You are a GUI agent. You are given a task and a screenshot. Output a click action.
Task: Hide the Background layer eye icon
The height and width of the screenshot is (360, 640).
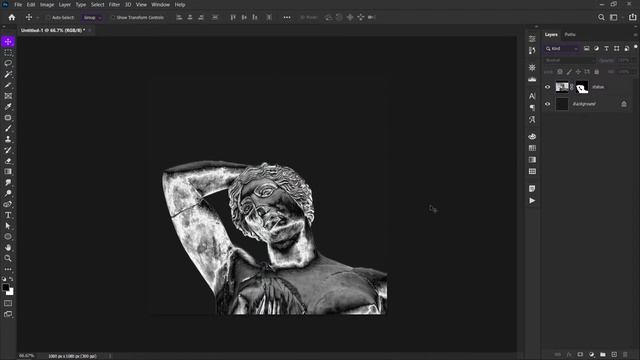point(548,104)
